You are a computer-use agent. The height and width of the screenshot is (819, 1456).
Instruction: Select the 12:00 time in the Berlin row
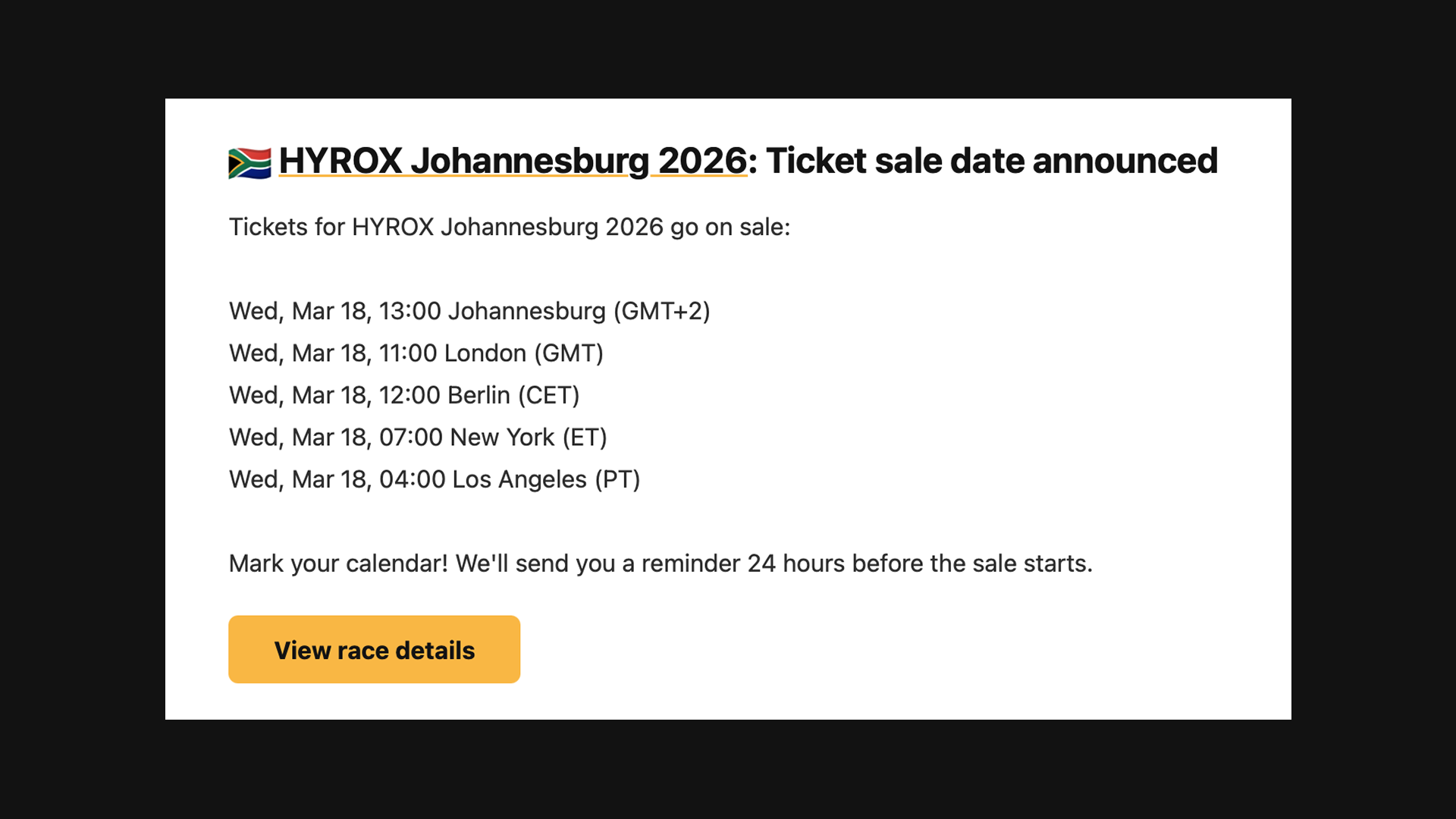[409, 395]
